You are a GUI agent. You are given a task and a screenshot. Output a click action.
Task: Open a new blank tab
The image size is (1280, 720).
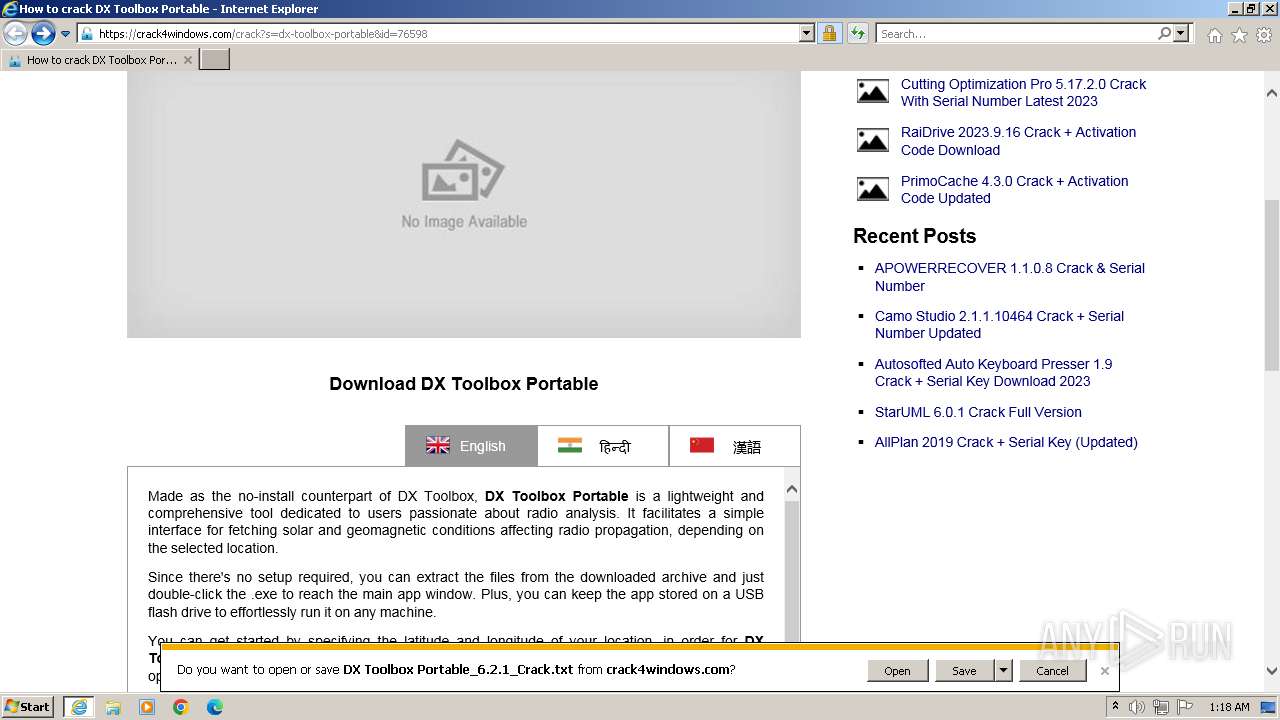[x=215, y=60]
